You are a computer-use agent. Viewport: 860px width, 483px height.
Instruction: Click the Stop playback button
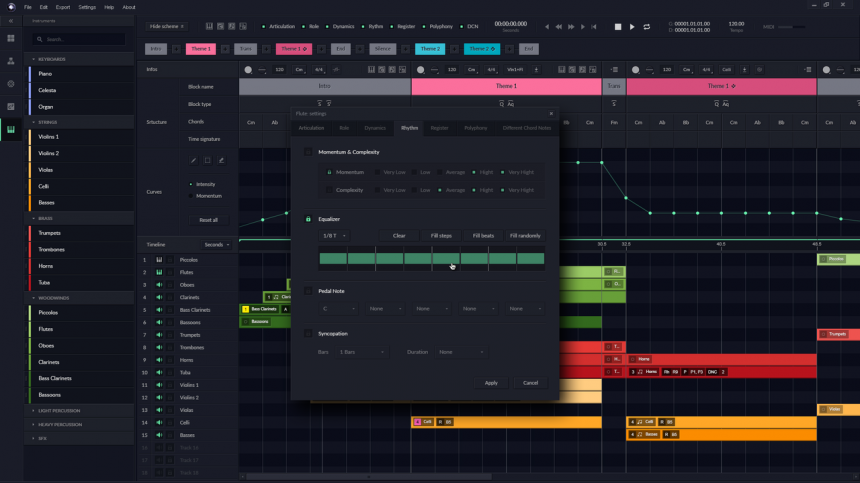(618, 26)
